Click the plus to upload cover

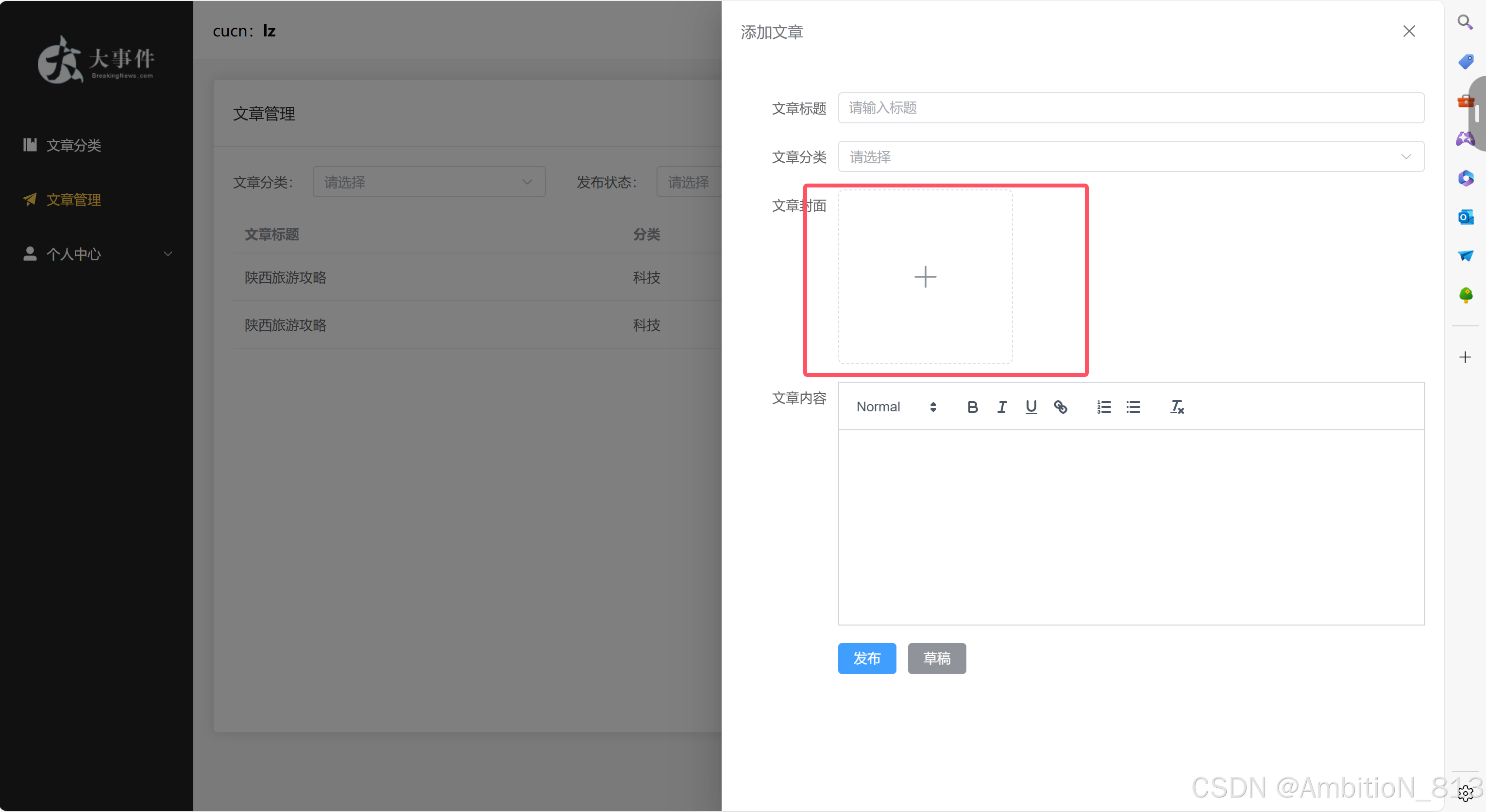coord(925,277)
